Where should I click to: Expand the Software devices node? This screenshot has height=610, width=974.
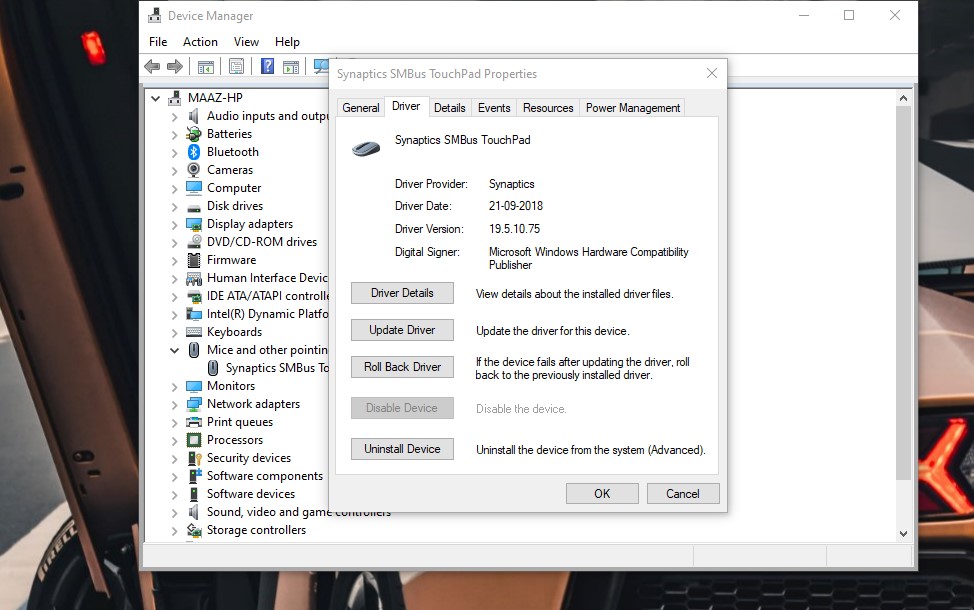[175, 495]
